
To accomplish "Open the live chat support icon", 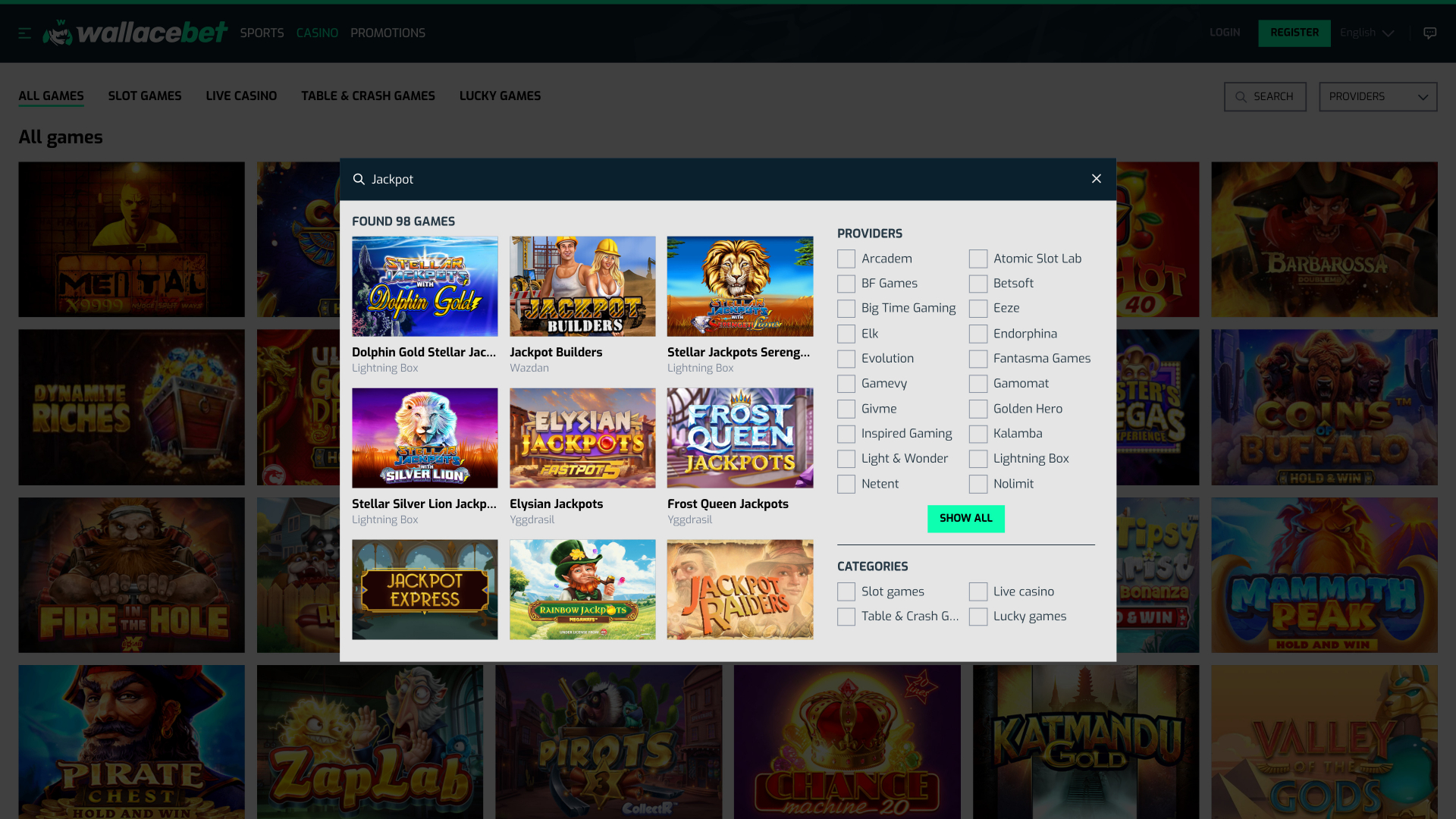I will click(1429, 33).
